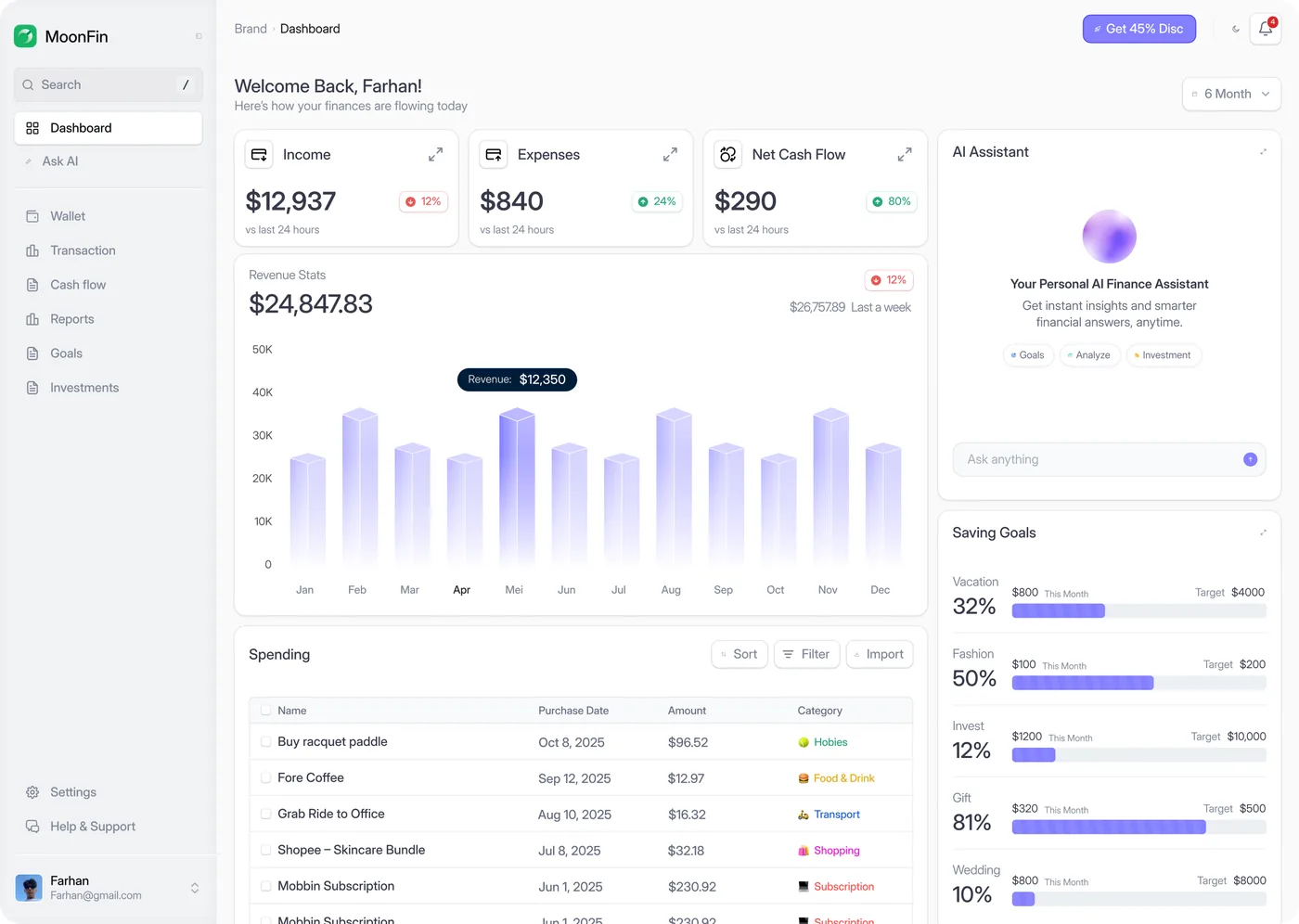The height and width of the screenshot is (924, 1299).
Task: Expand the Farhan account switcher chevron
Action: 195,888
